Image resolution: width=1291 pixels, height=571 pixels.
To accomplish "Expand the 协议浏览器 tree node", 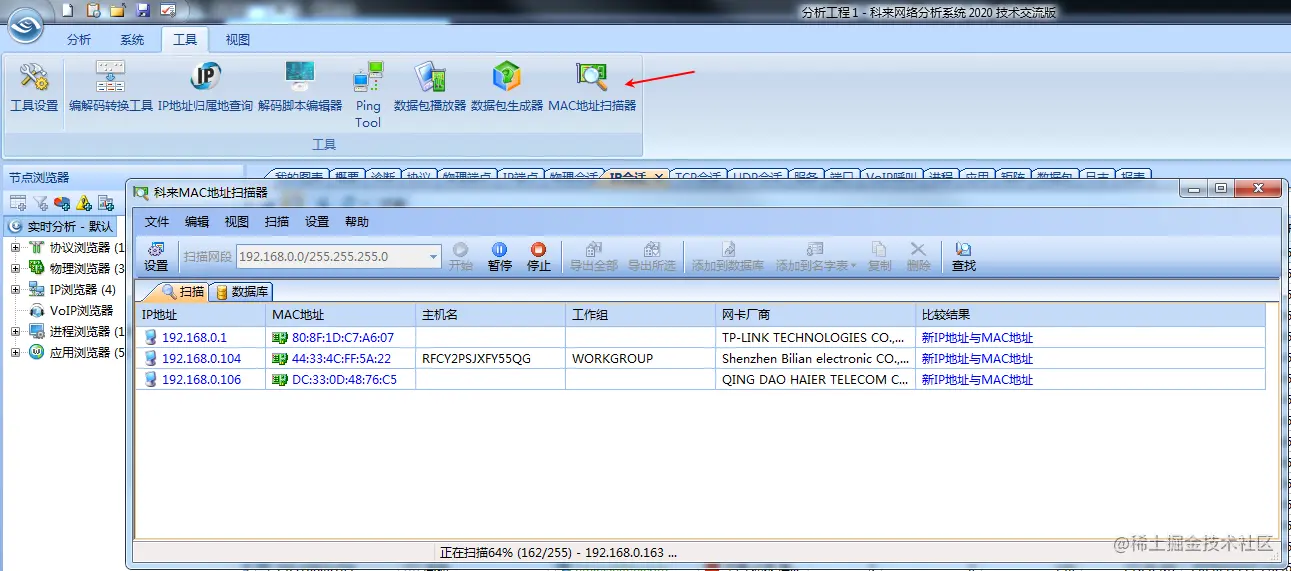I will [15, 247].
